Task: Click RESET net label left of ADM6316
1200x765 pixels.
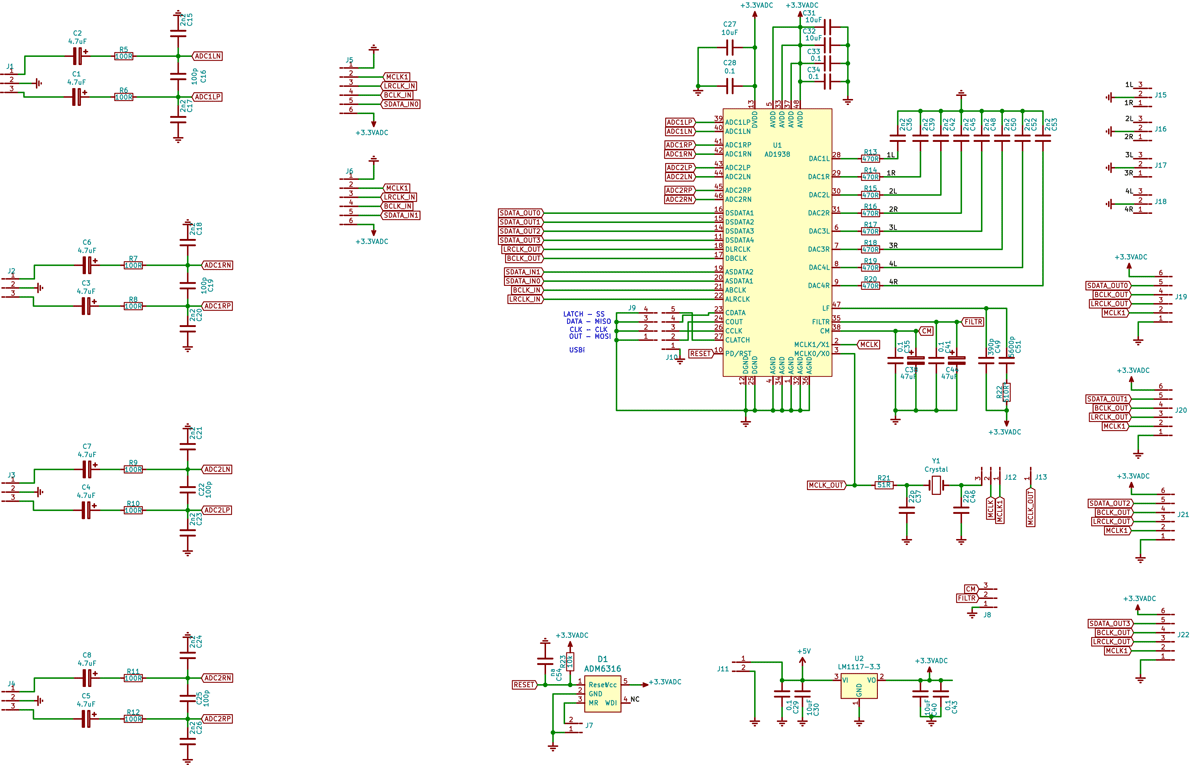Action: pos(524,685)
